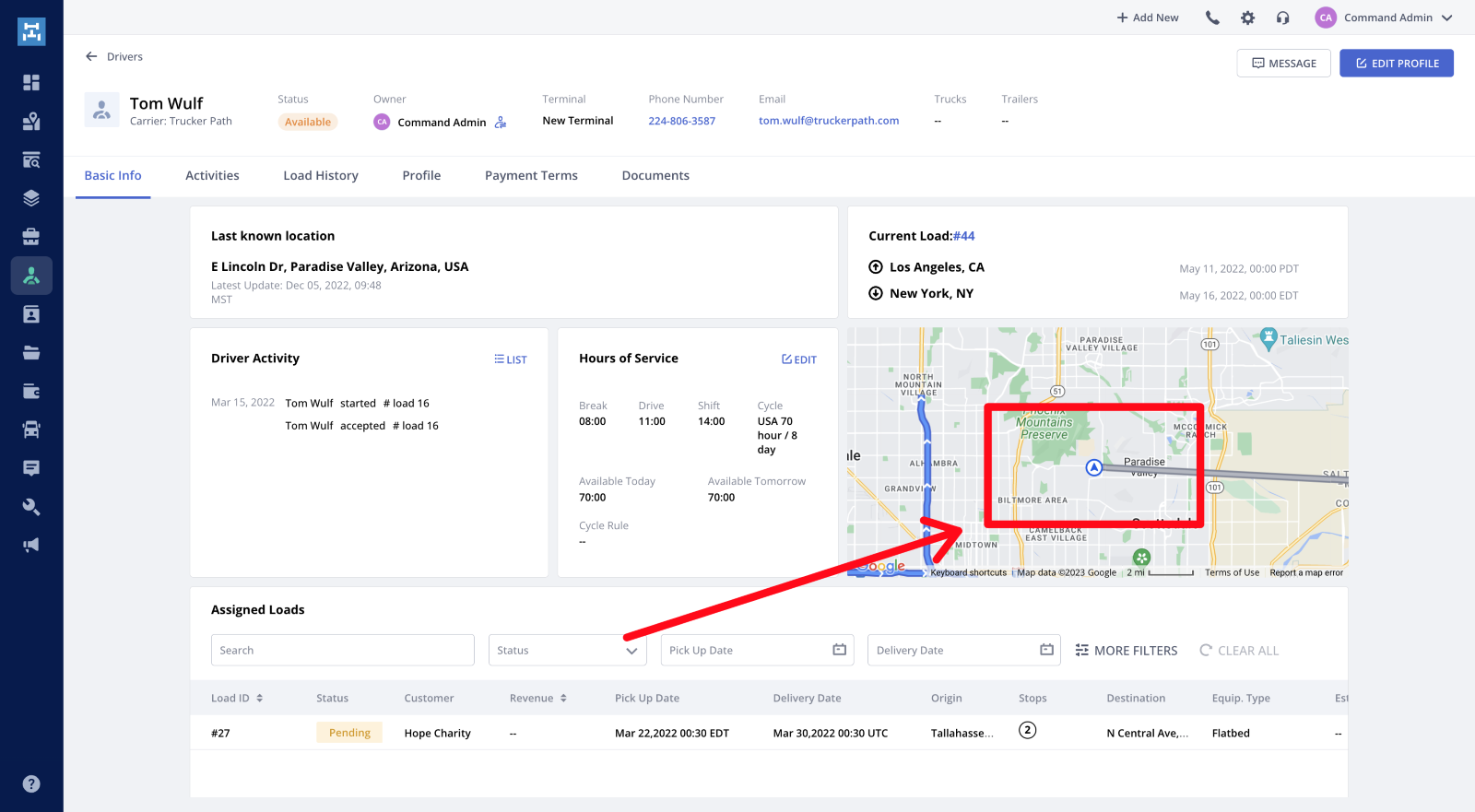Click Tom Wulf driver avatar
The height and width of the screenshot is (812, 1475).
(102, 110)
